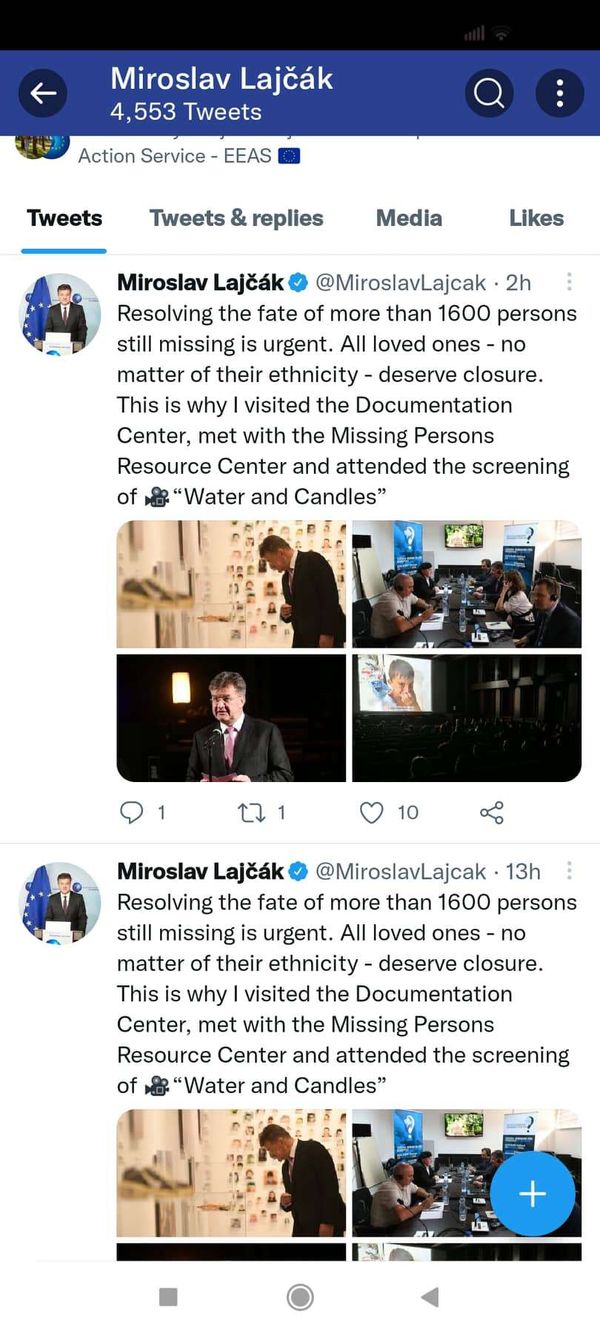
Task: Switch to the Tweets & replies tab
Action: coord(236,218)
